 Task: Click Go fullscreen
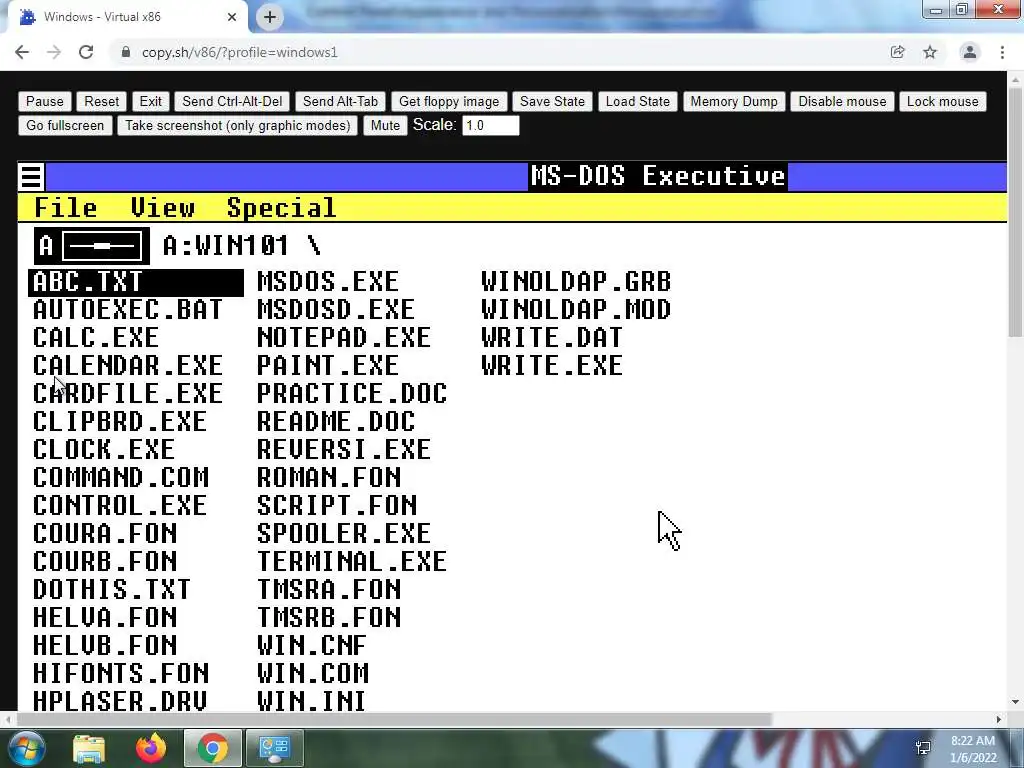(x=65, y=125)
